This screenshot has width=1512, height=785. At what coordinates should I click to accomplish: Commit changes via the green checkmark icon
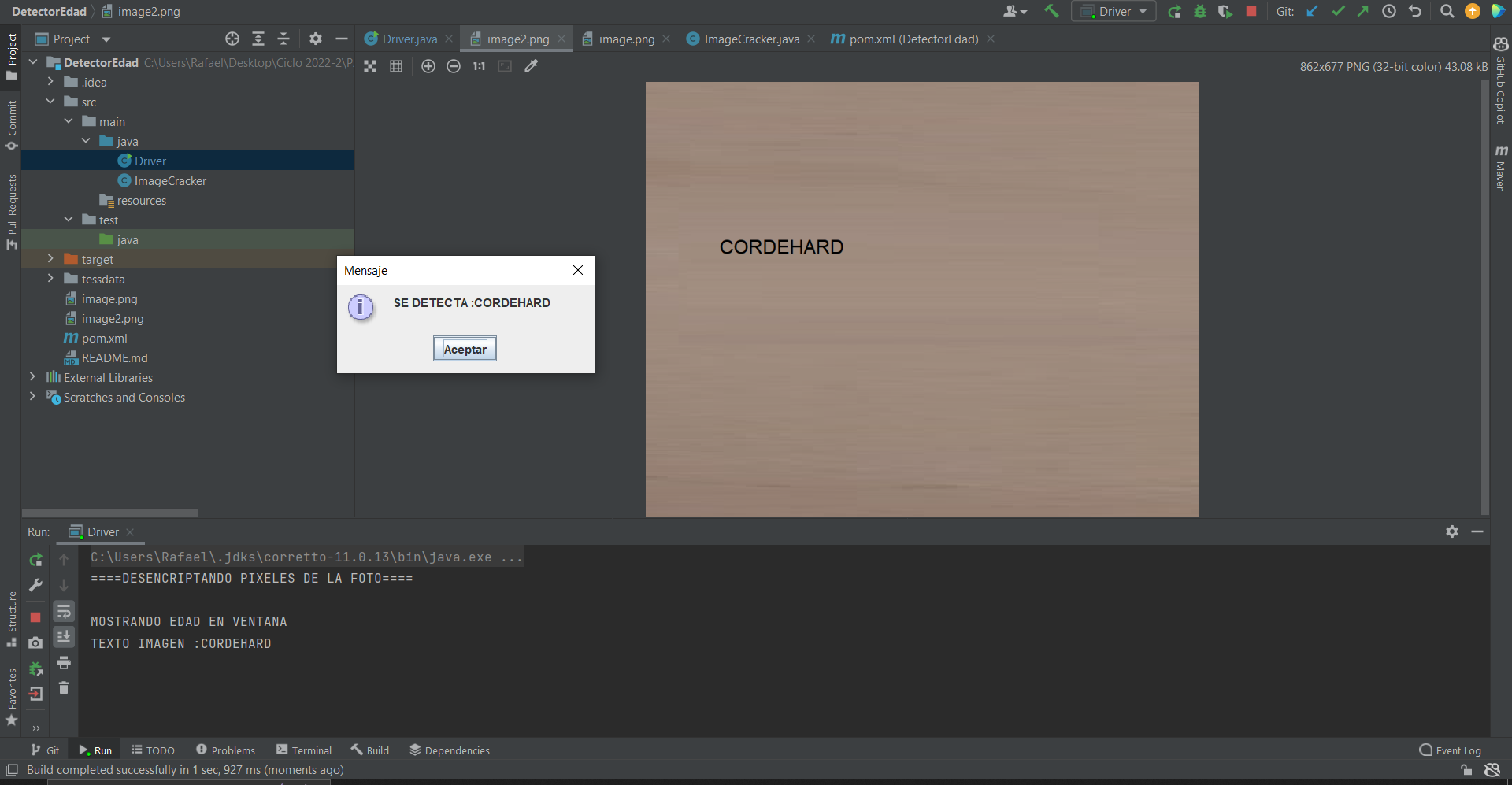pos(1338,11)
